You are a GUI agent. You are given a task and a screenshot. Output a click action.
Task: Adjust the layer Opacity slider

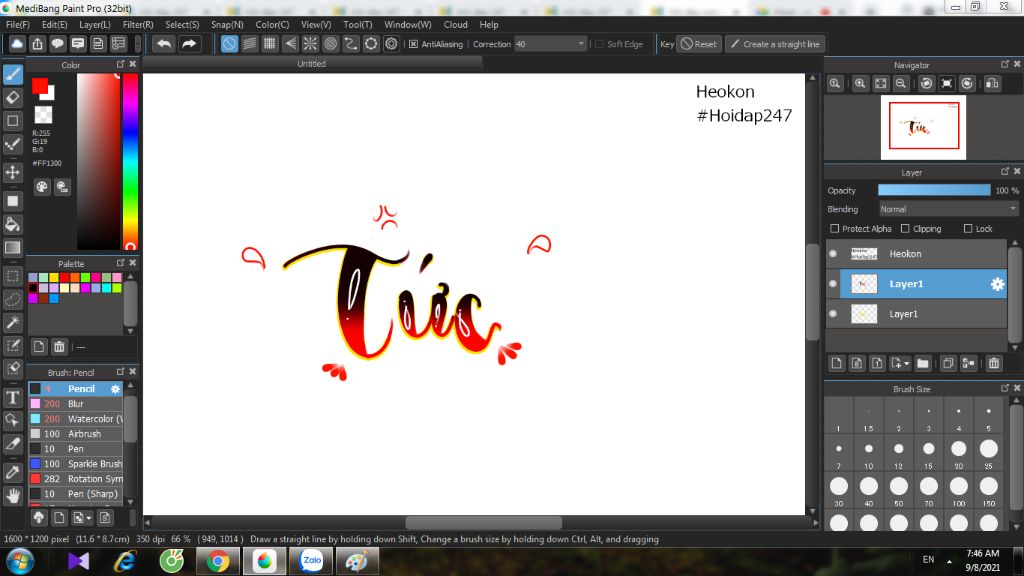(934, 190)
